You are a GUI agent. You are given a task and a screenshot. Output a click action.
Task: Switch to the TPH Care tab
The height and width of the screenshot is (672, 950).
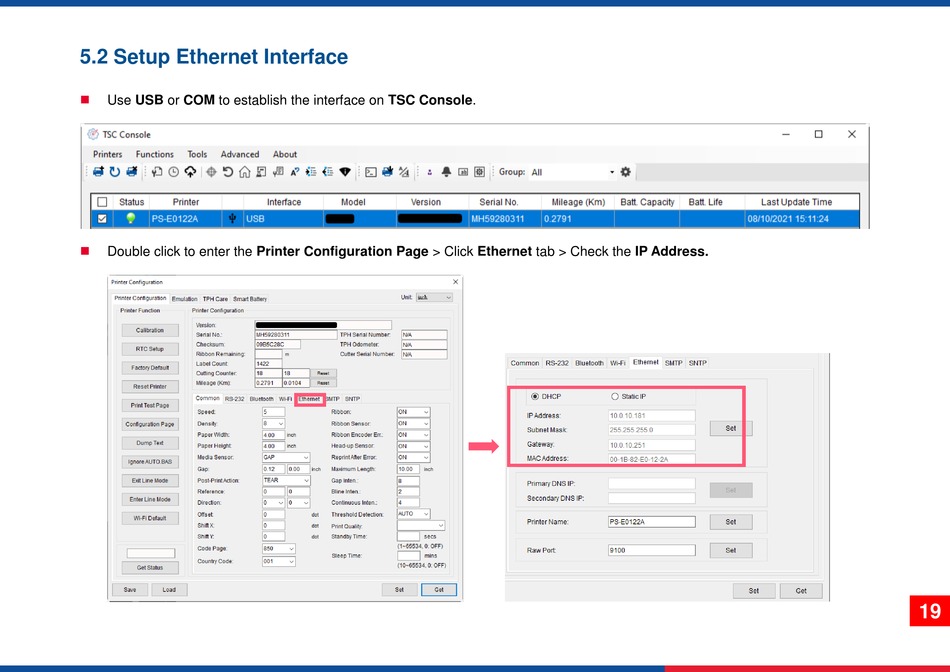click(x=215, y=299)
